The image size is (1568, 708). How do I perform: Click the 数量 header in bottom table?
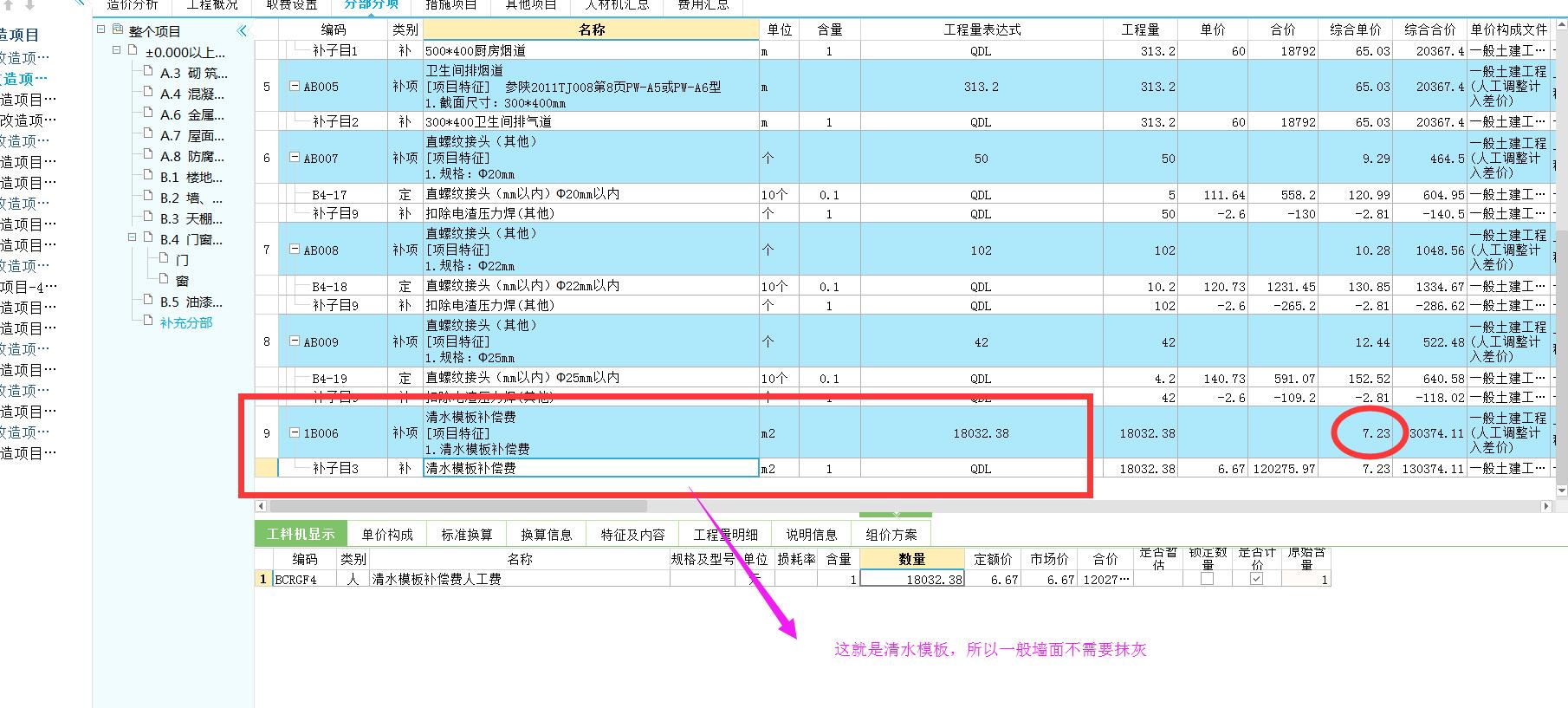pyautogui.click(x=912, y=559)
